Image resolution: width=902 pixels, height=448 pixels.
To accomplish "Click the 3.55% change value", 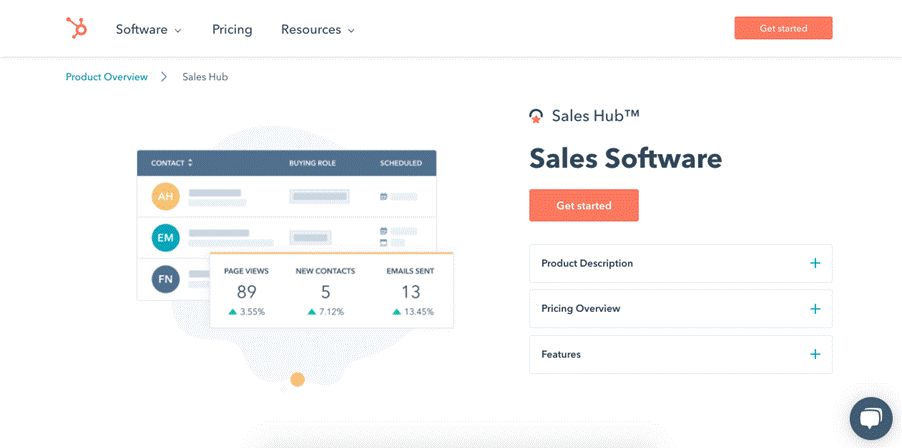I will [252, 312].
